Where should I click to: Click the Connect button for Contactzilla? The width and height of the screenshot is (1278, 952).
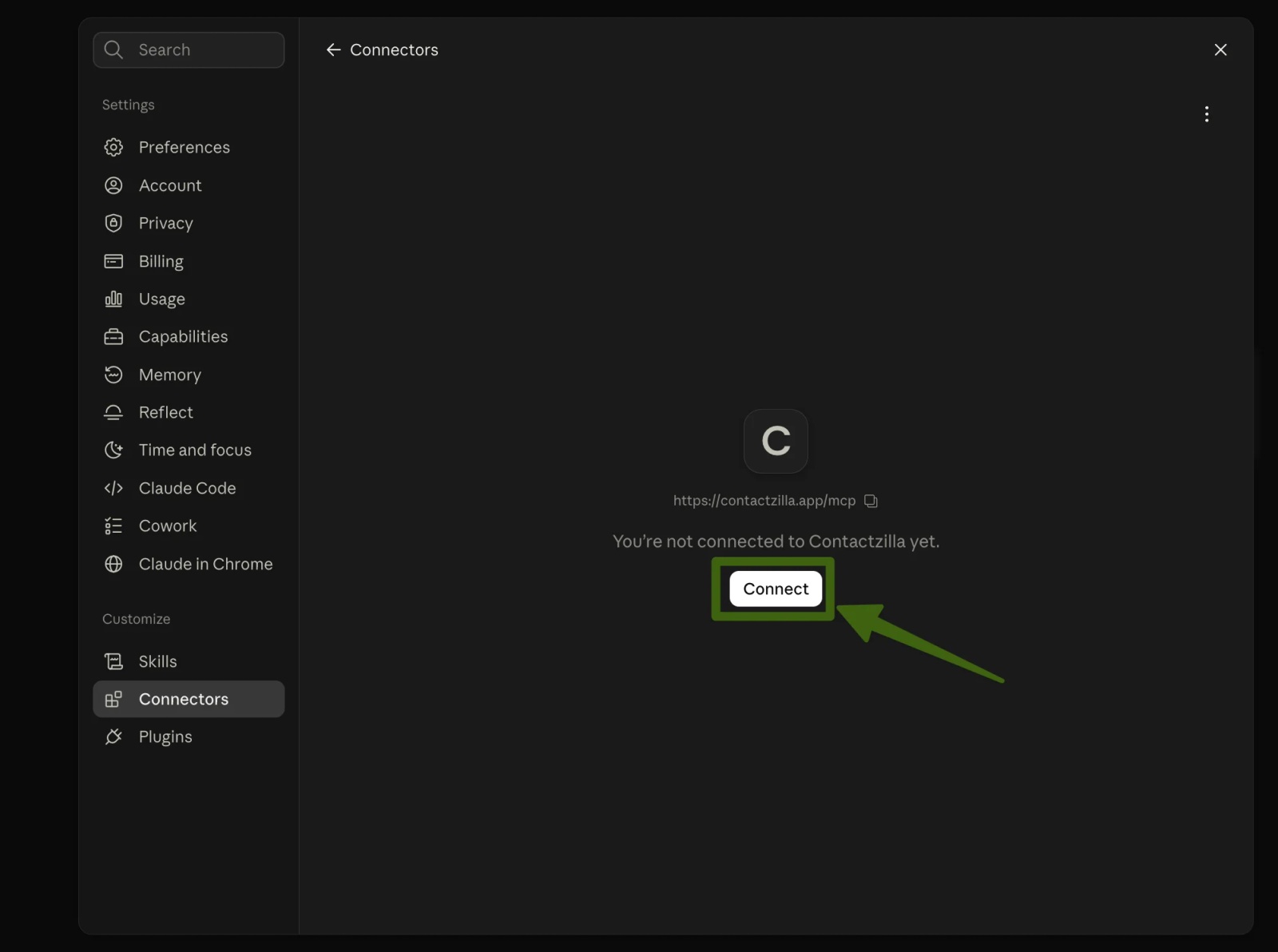(x=776, y=589)
